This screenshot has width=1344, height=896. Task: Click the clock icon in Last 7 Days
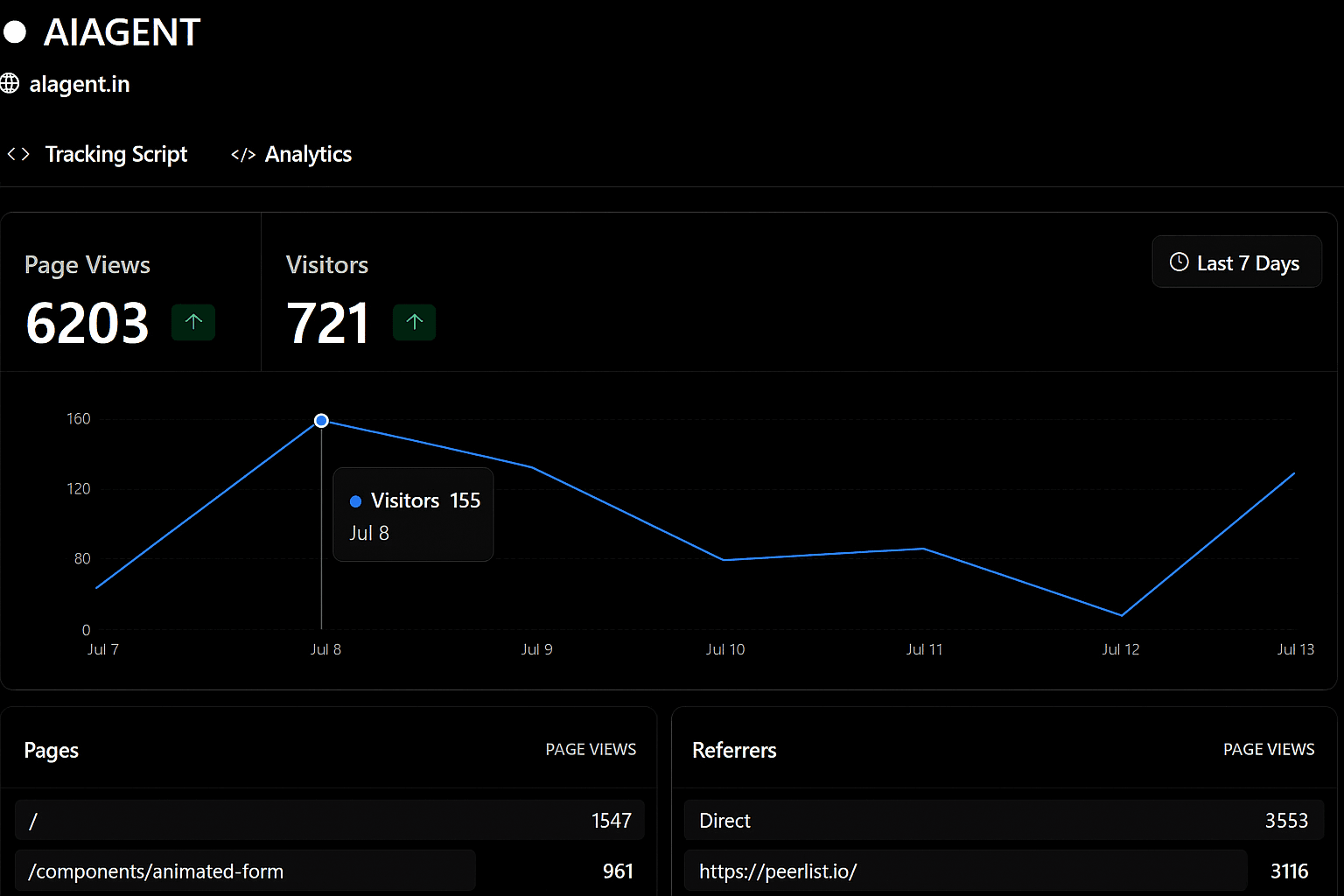click(1179, 262)
